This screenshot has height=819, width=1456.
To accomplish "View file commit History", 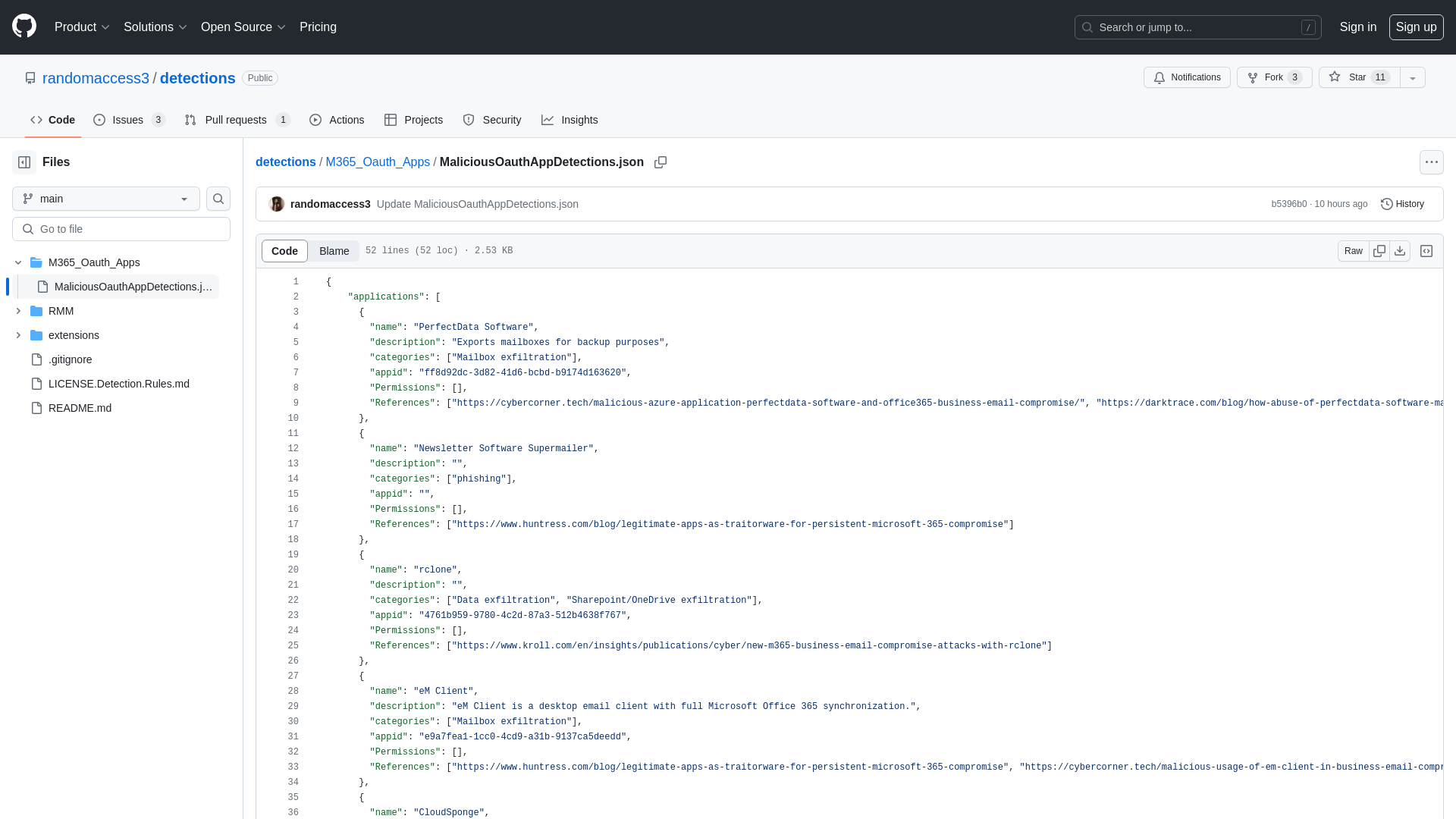I will (1402, 204).
